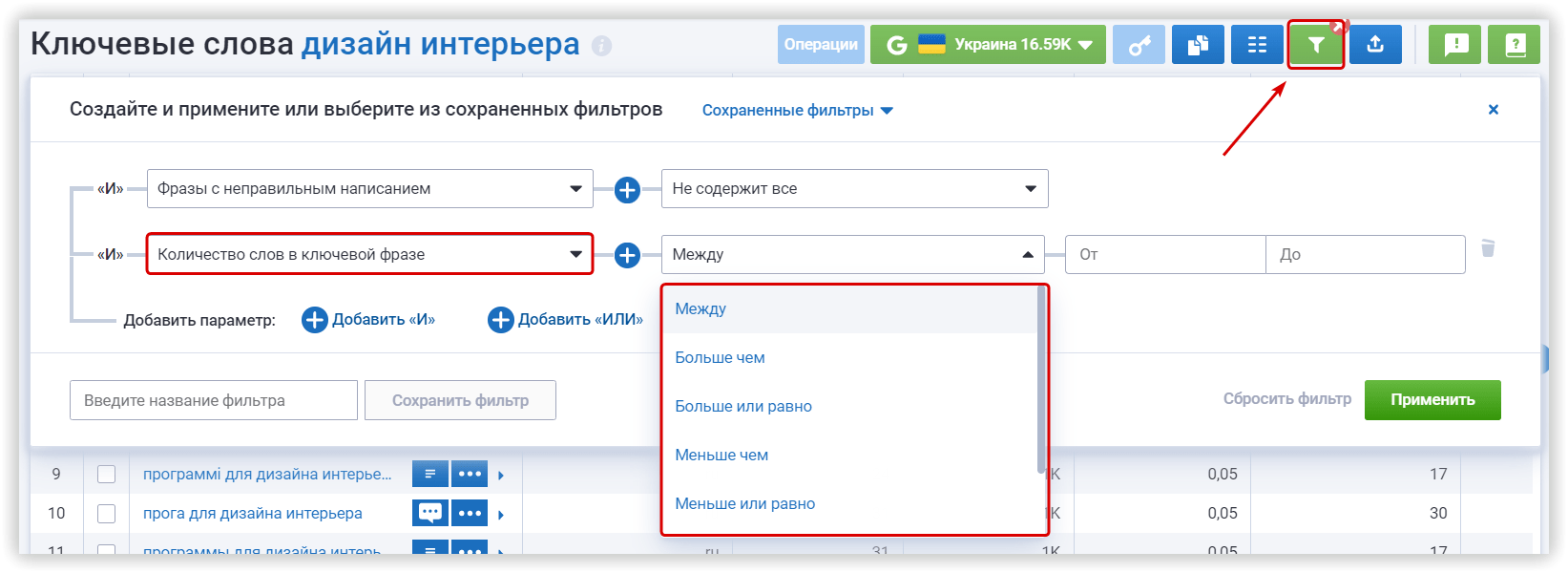1568x573 pixels.
Task: Tick the checkbox in row 10
Action: click(x=106, y=514)
